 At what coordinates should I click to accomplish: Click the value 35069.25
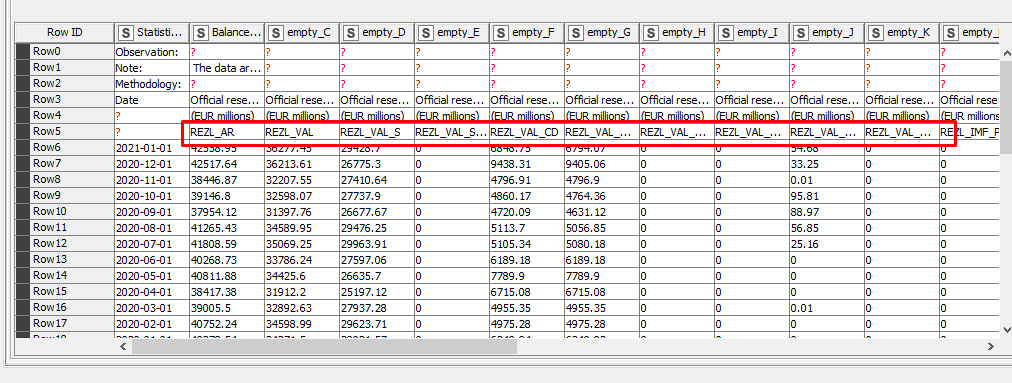pyautogui.click(x=301, y=243)
